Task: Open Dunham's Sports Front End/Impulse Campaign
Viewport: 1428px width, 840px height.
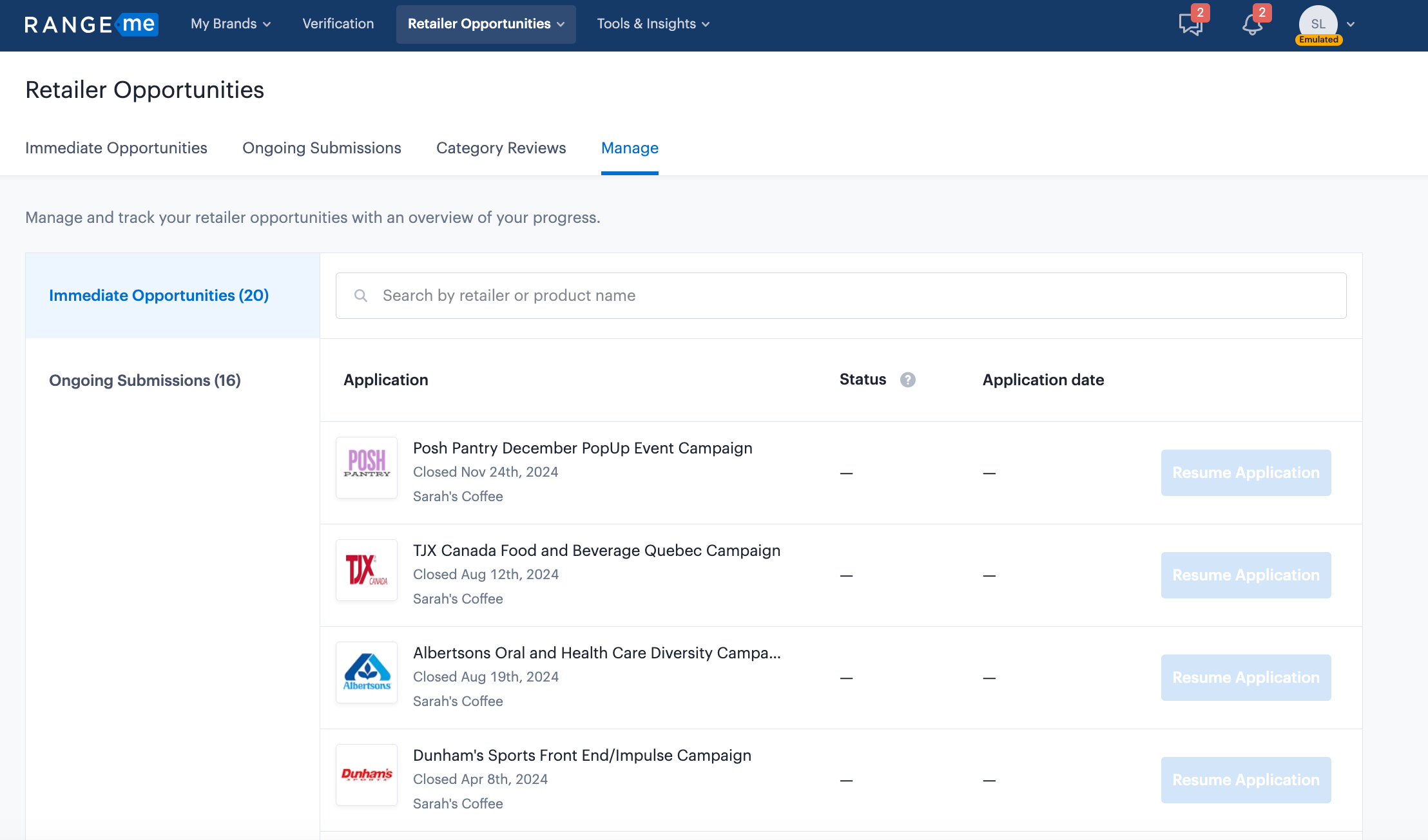Action: 582,756
